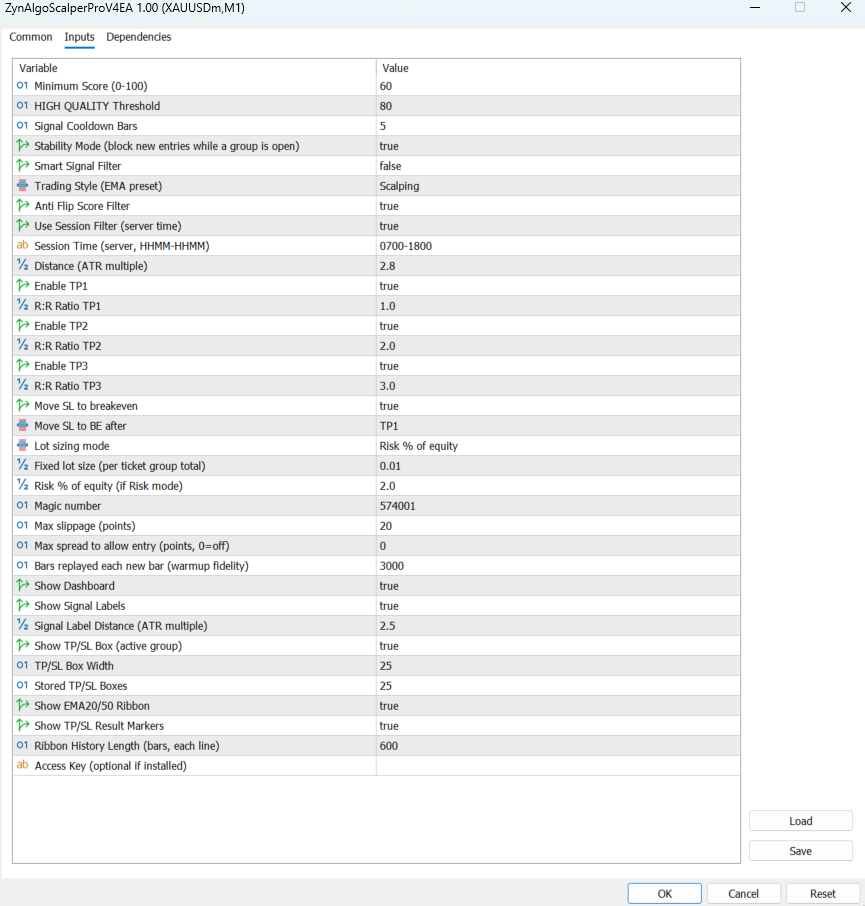This screenshot has height=906, width=865.
Task: Click the enum icon beside Trading Style
Action: (23, 185)
